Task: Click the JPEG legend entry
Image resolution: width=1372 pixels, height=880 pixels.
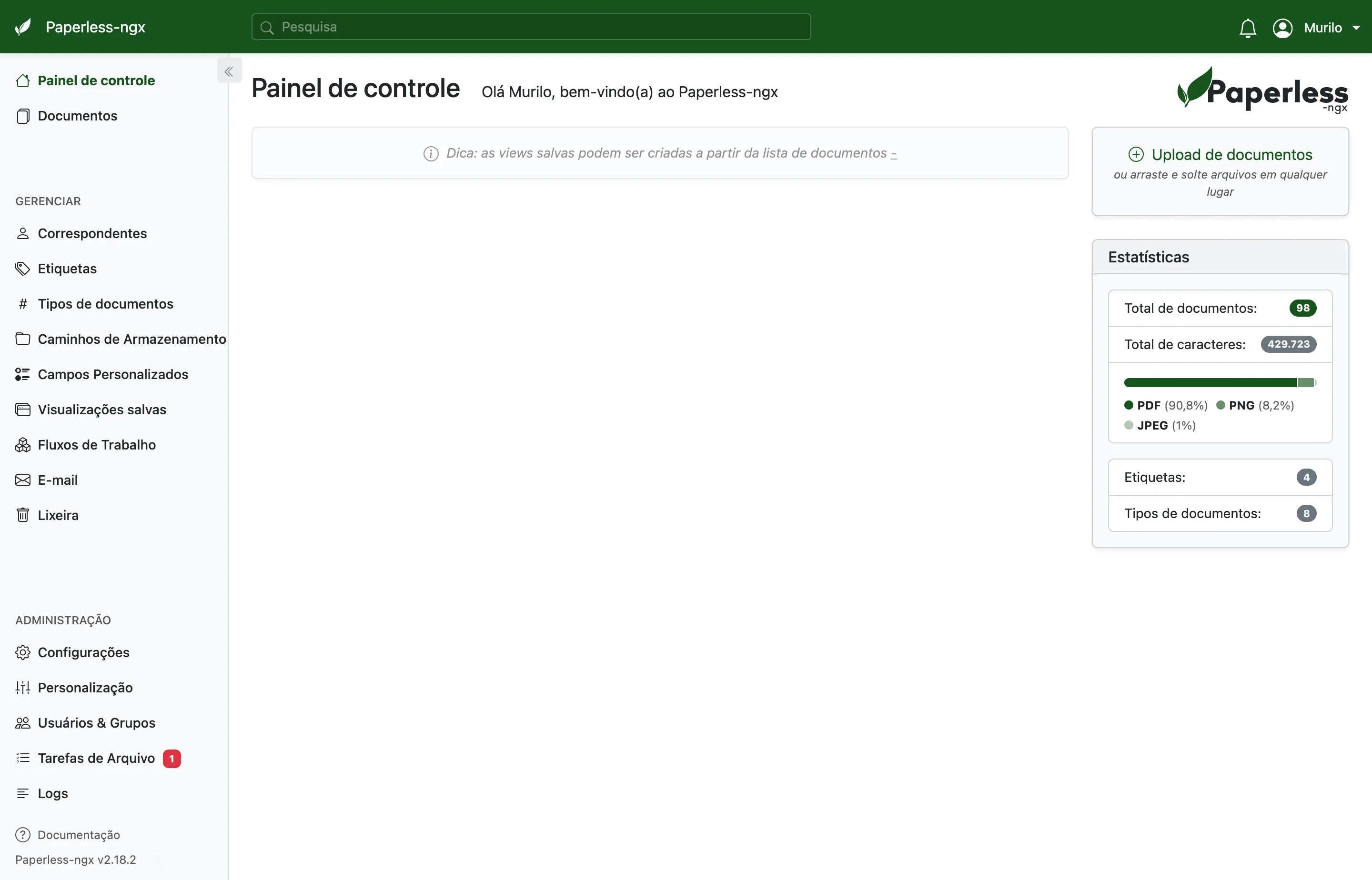Action: click(1160, 425)
